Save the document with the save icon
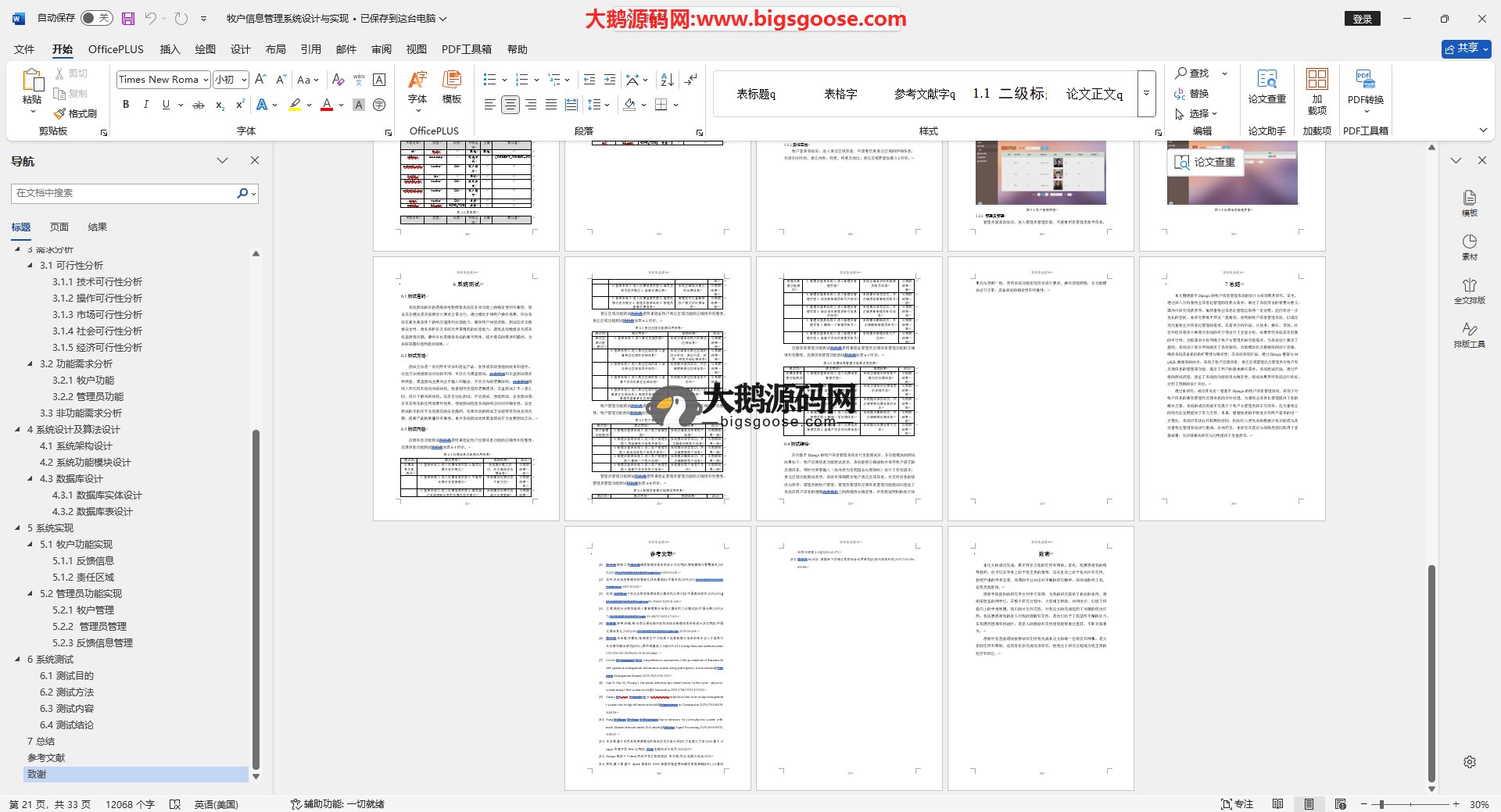 click(128, 18)
